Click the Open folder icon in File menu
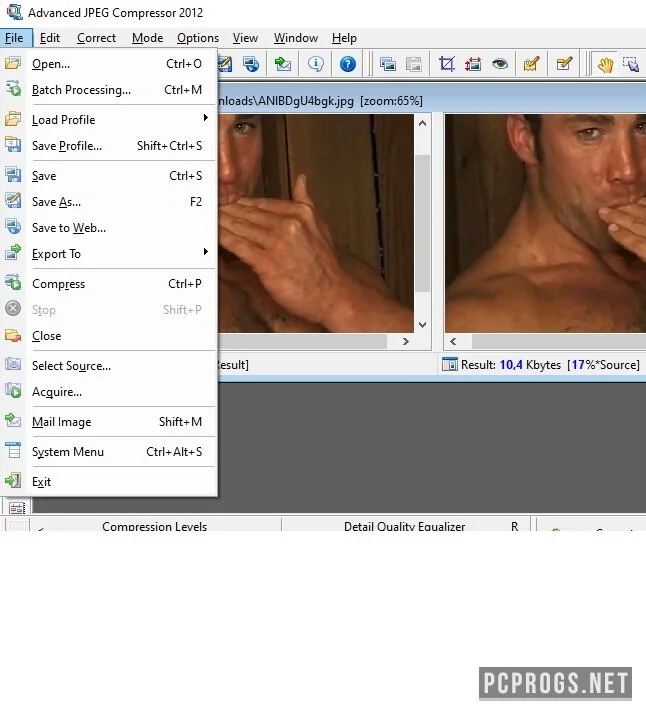Viewport: 646px width, 718px height. click(13, 63)
